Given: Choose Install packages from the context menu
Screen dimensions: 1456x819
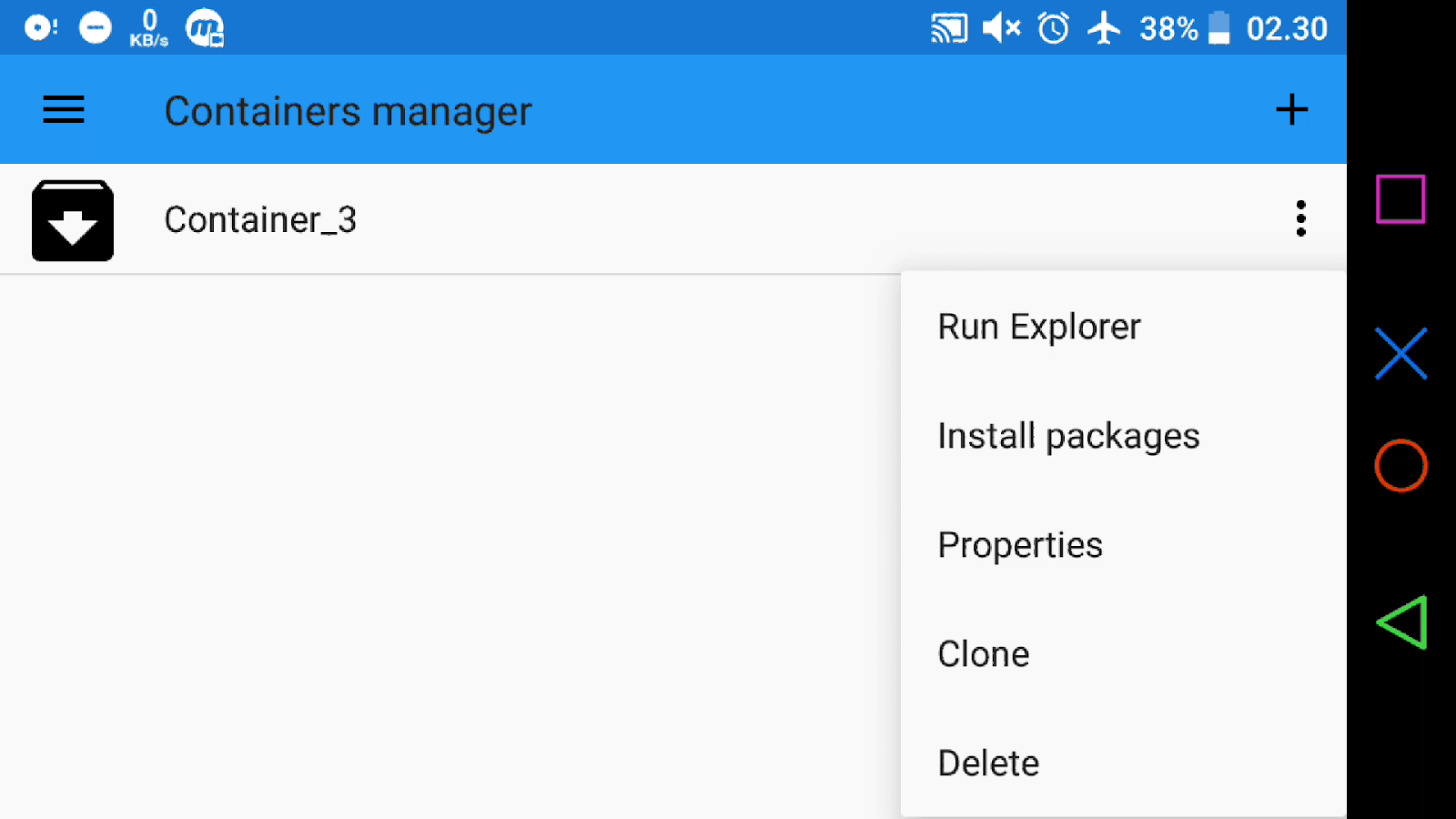Looking at the screenshot, I should click(x=1069, y=435).
